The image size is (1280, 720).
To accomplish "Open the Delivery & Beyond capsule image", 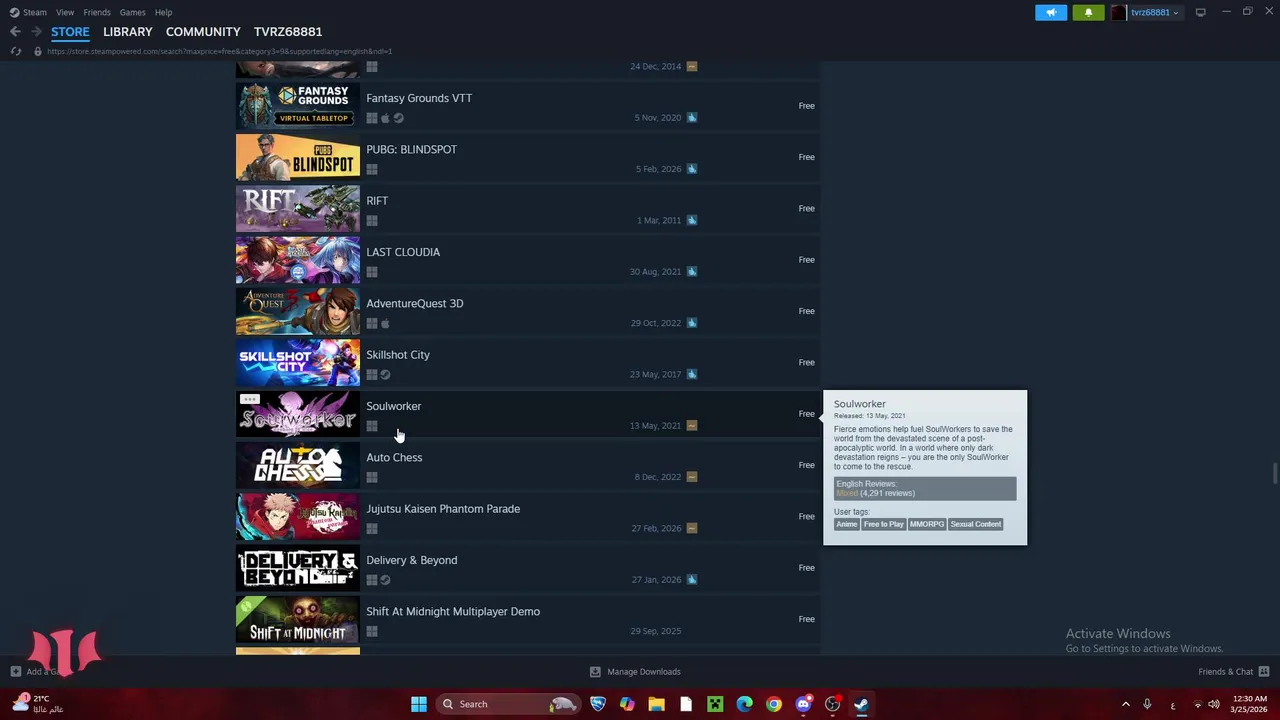I will 298,568.
